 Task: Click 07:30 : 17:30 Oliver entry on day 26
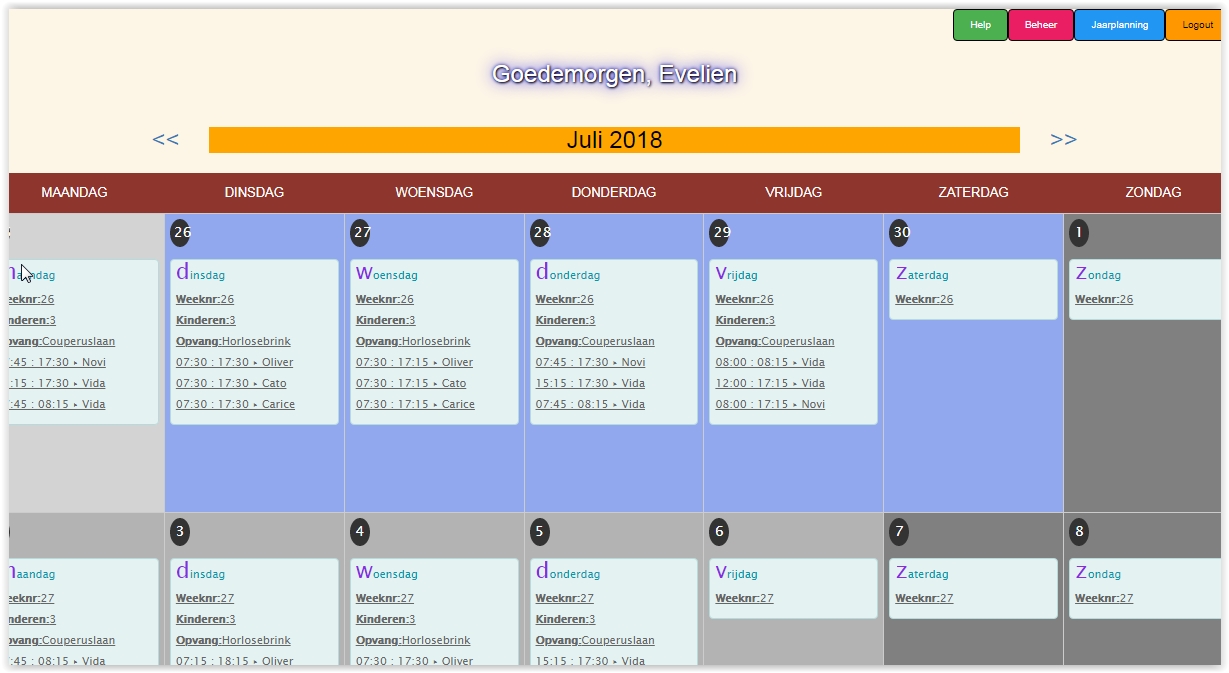click(x=234, y=362)
